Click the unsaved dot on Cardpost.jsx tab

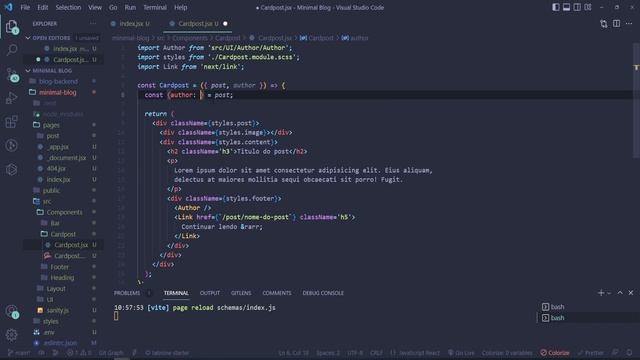pos(225,24)
